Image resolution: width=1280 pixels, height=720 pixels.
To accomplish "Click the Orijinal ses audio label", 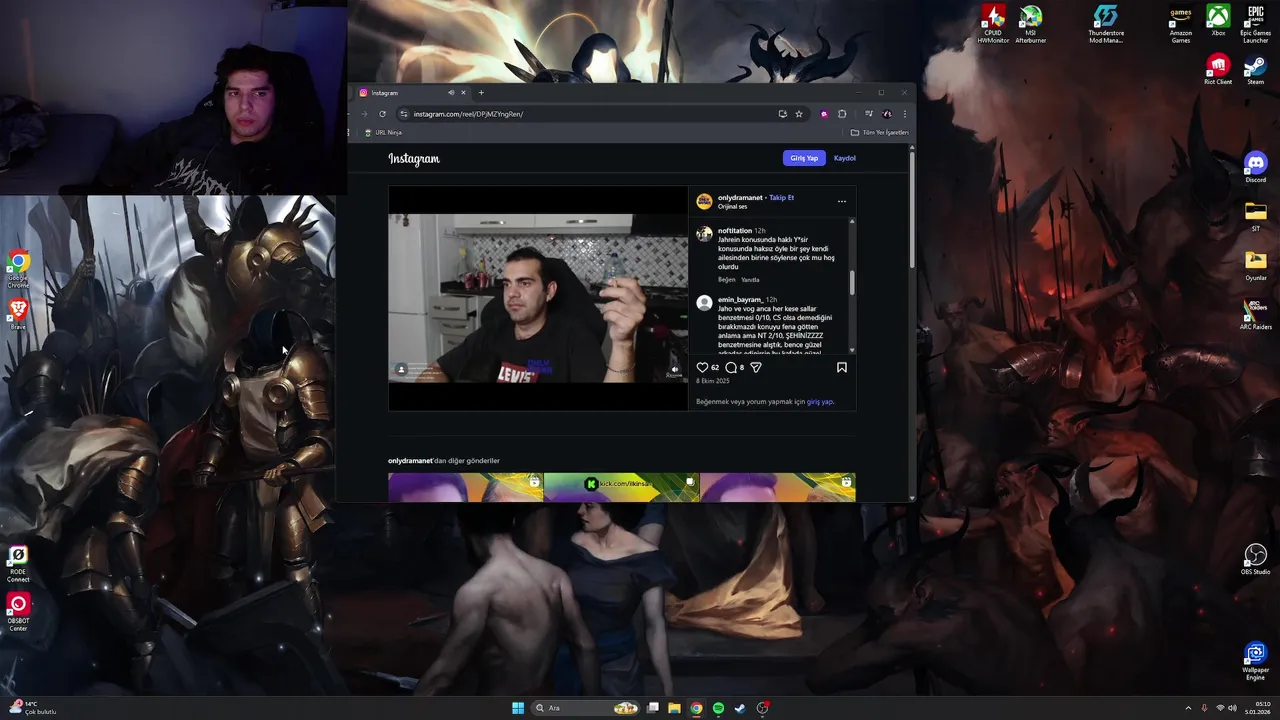I will 732,207.
